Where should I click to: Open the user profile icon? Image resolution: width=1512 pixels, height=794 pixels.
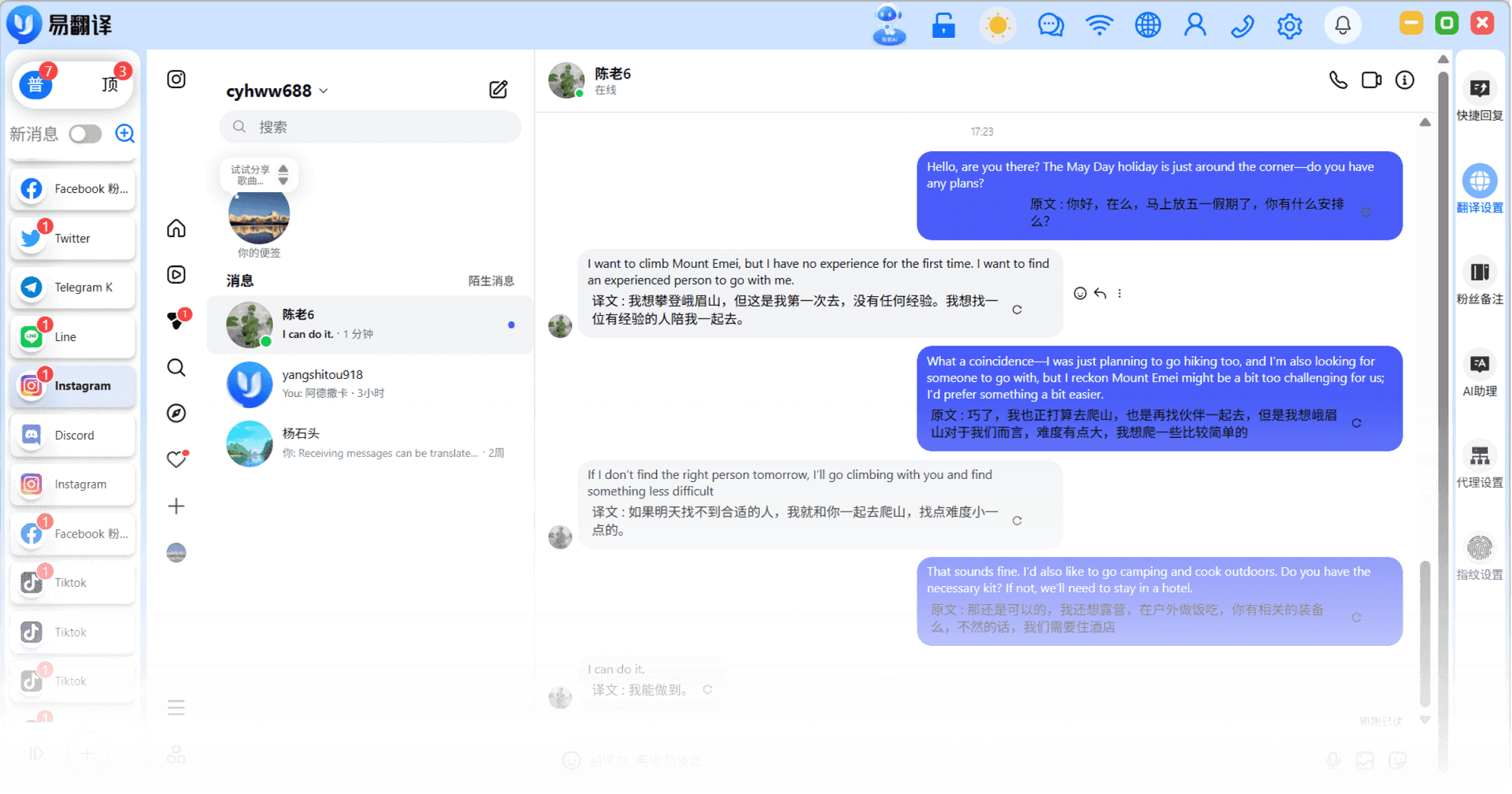coord(1195,25)
